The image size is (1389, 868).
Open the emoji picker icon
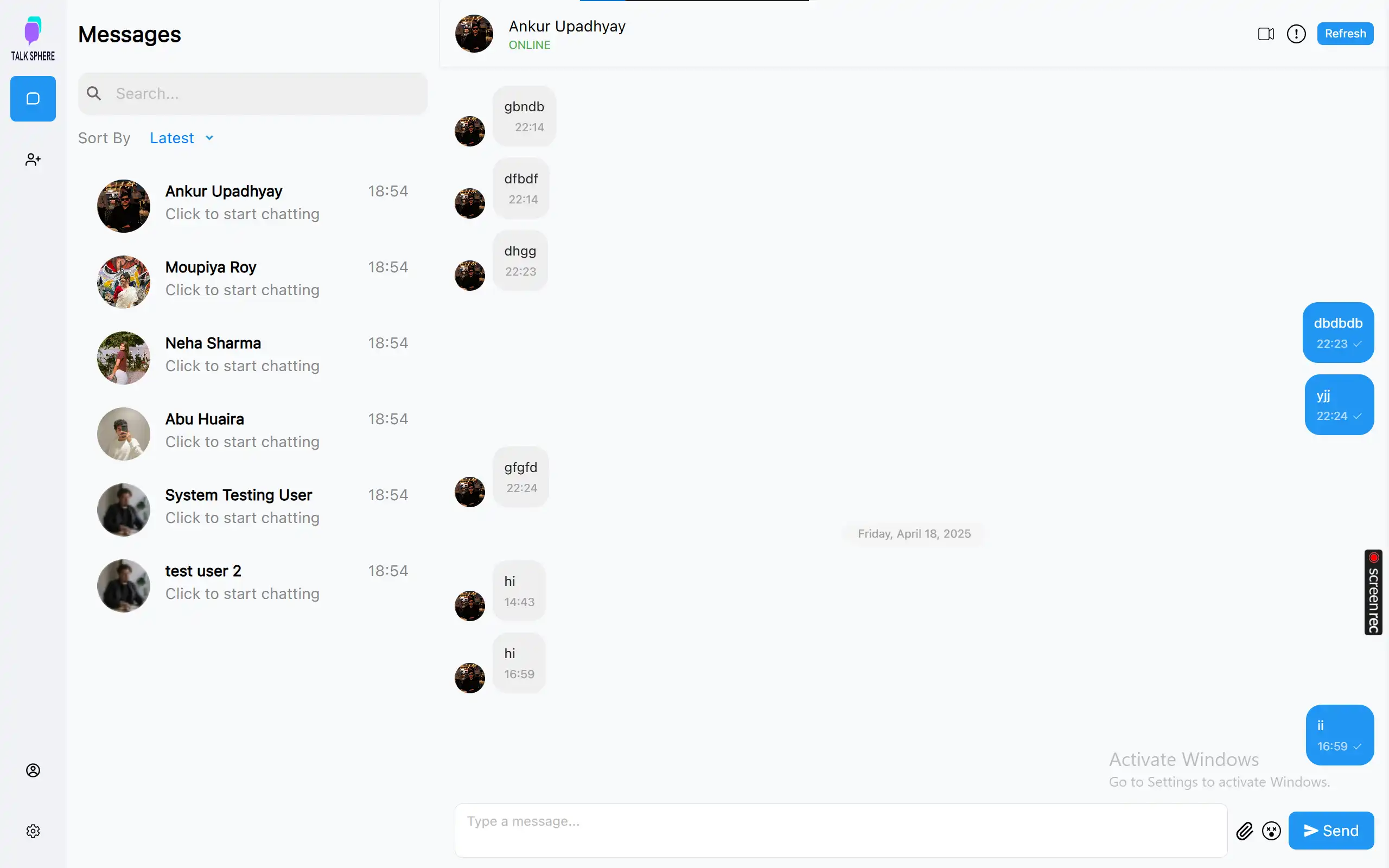[1271, 831]
